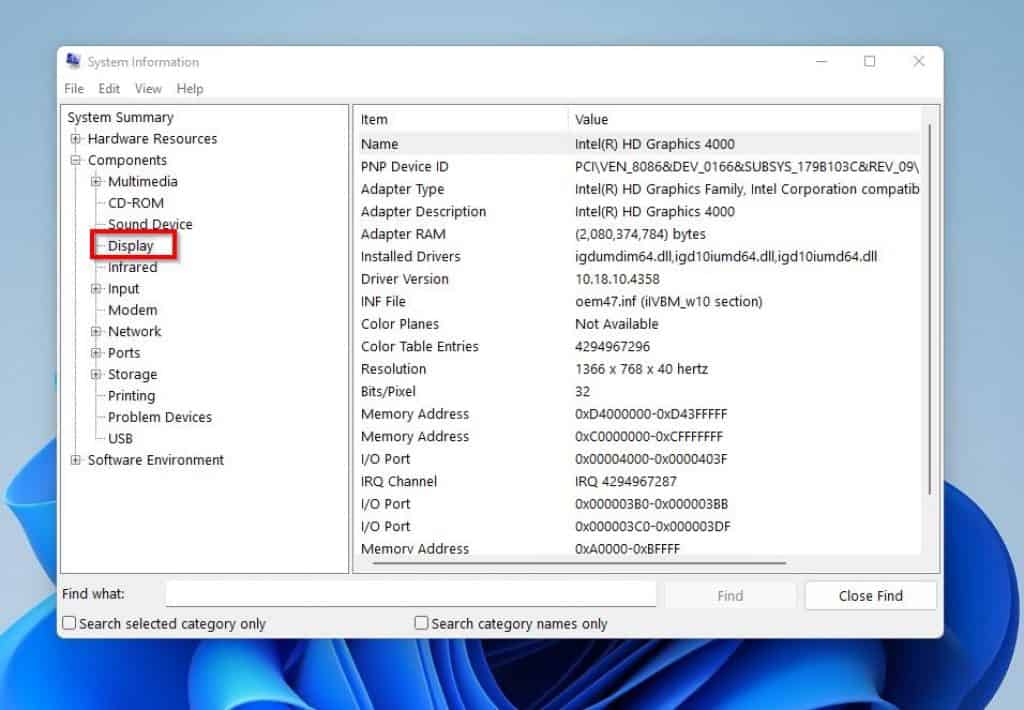The width and height of the screenshot is (1024, 710).
Task: Open the Edit menu
Action: (109, 88)
